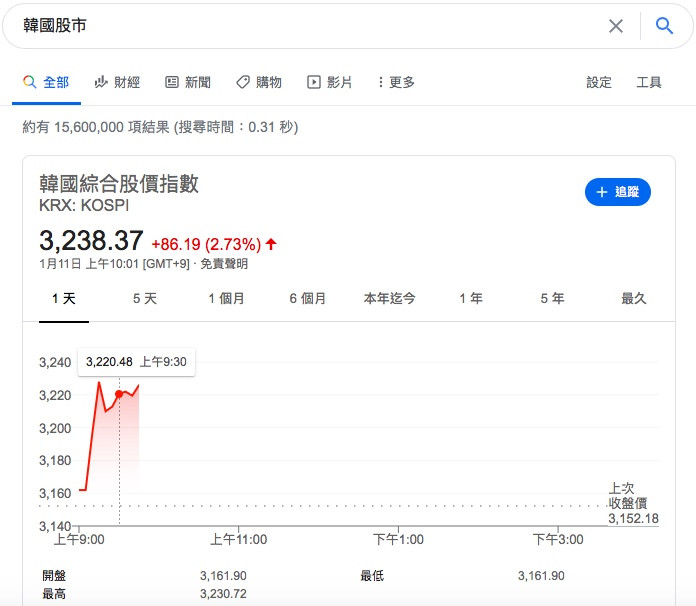Image resolution: width=696 pixels, height=606 pixels.
Task: Open the 財經 finance results tab
Action: (117, 82)
